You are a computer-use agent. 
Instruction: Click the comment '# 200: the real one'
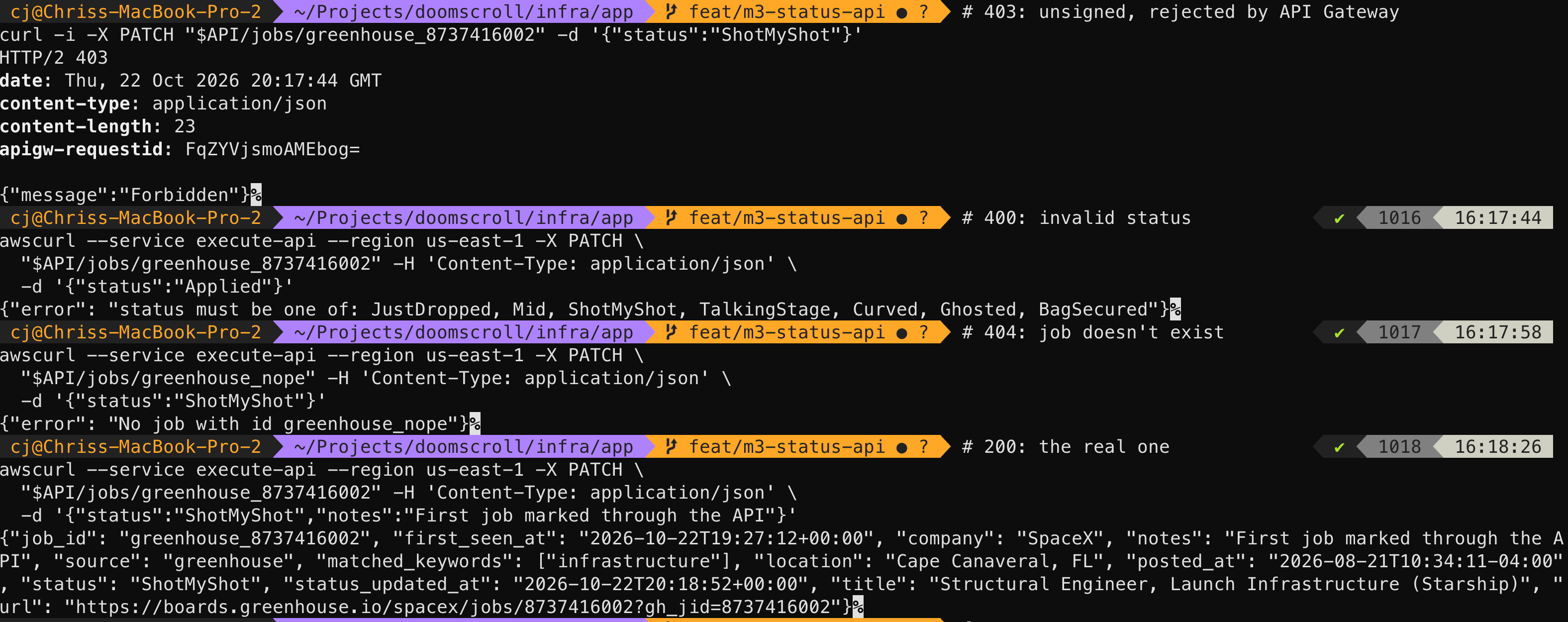coord(1065,446)
